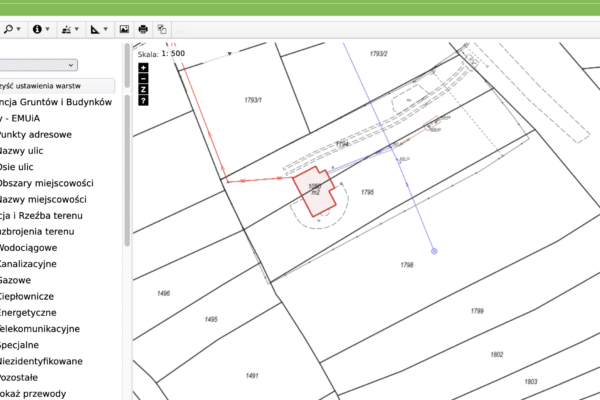Select 'Punkty adresowe' layer

point(36,135)
